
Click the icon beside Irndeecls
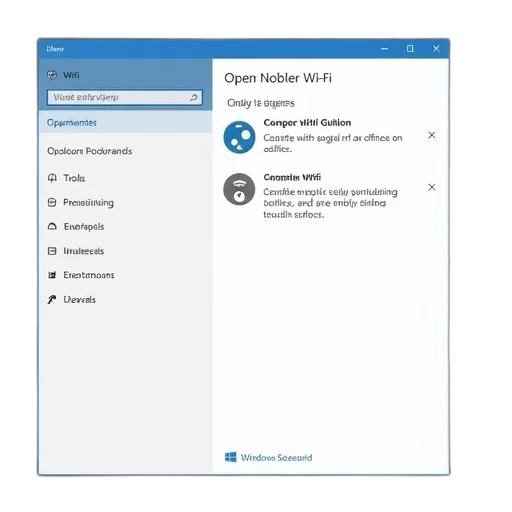52,251
